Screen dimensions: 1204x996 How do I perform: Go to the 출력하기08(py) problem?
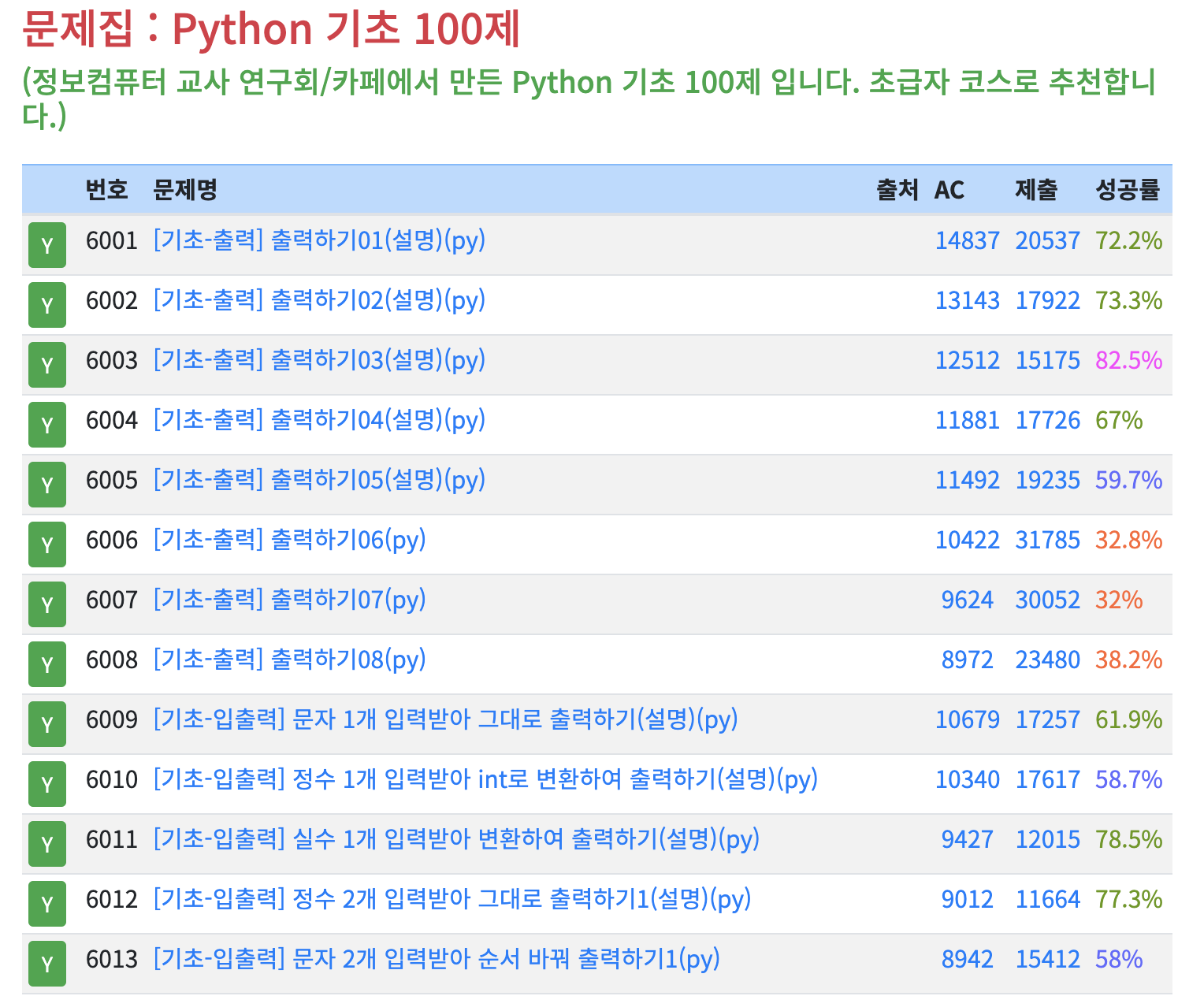point(289,660)
